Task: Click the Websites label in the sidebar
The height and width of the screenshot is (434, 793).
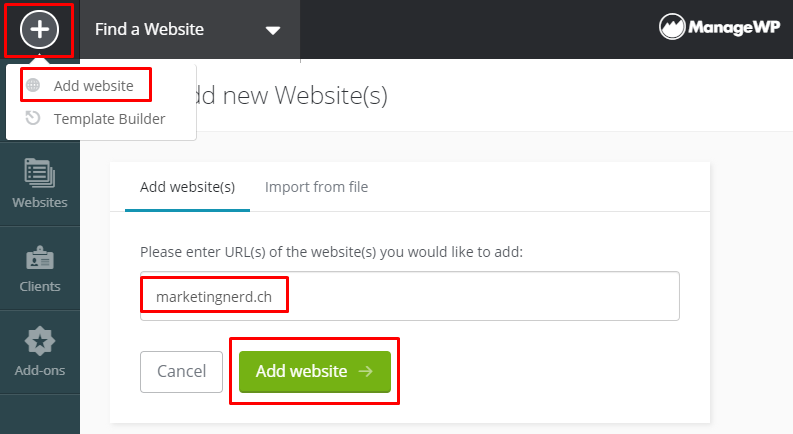Action: [40, 202]
